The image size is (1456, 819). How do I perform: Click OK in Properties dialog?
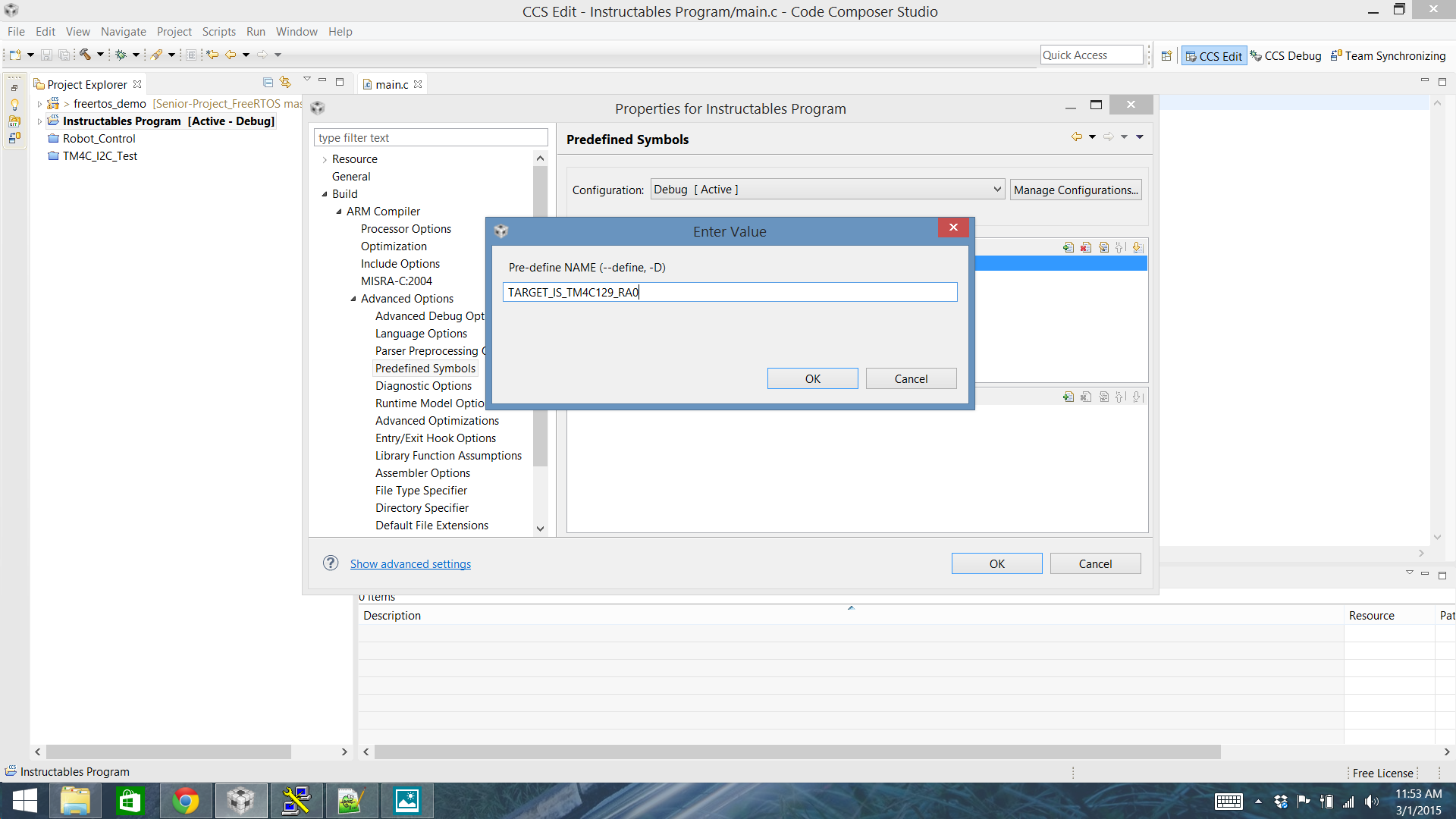point(996,563)
